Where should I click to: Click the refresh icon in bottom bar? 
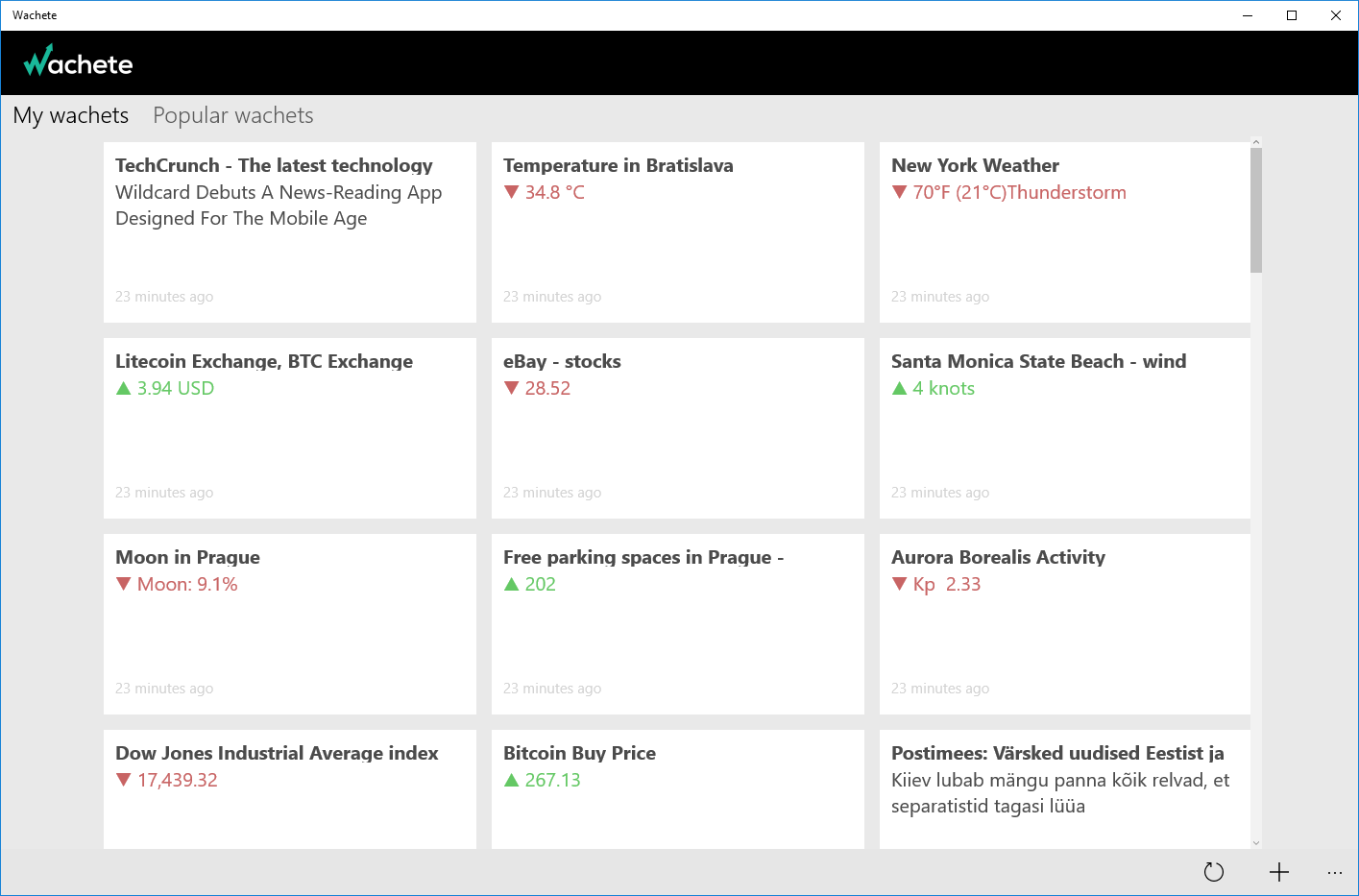[1214, 872]
